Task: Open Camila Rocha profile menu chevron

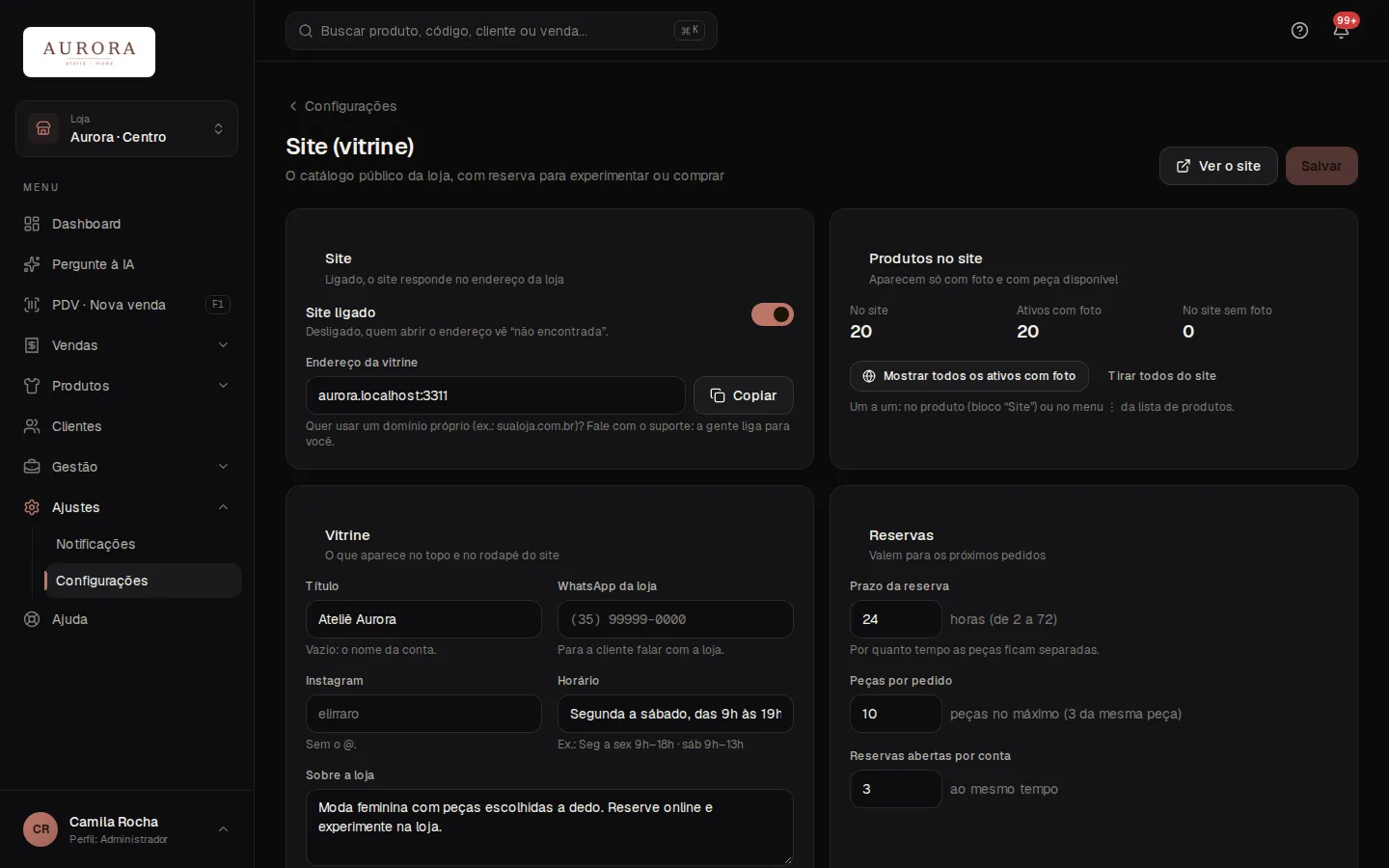Action: (223, 829)
